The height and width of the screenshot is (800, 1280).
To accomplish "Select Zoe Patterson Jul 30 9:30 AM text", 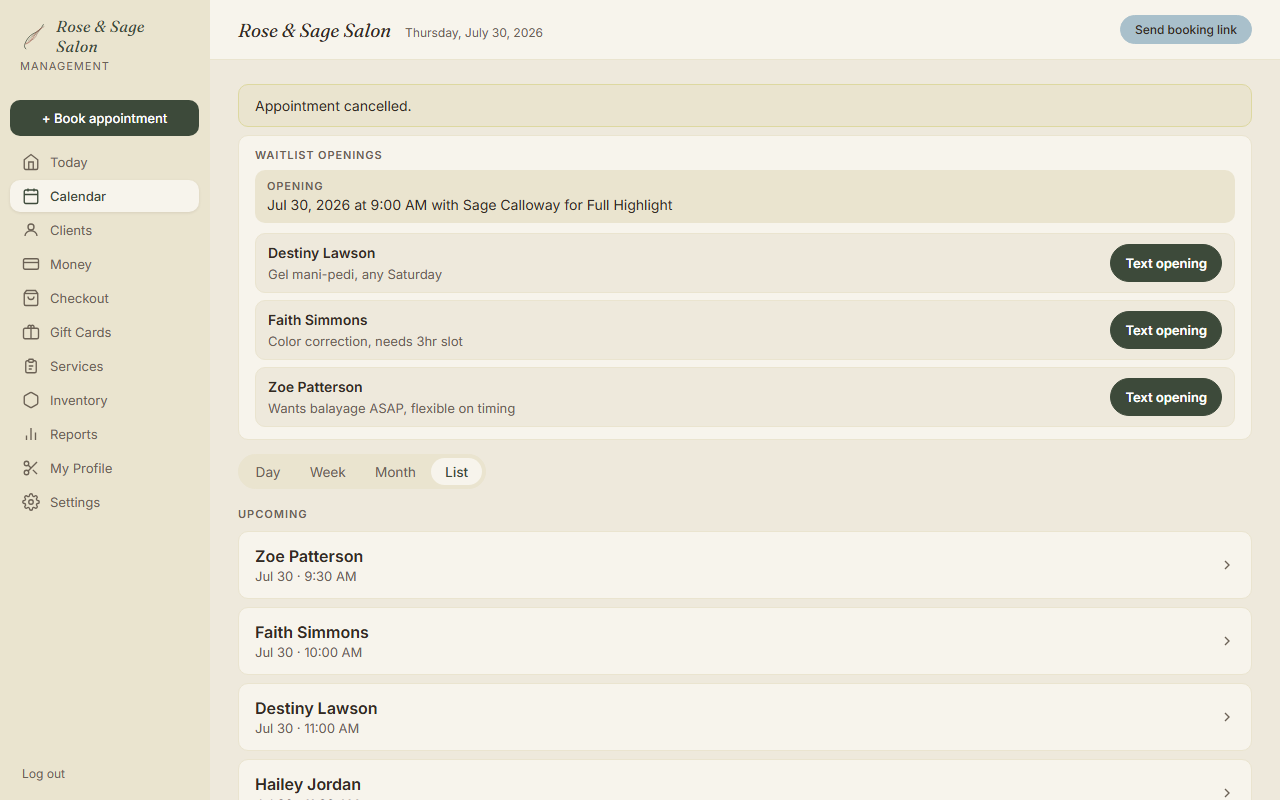I will click(306, 576).
